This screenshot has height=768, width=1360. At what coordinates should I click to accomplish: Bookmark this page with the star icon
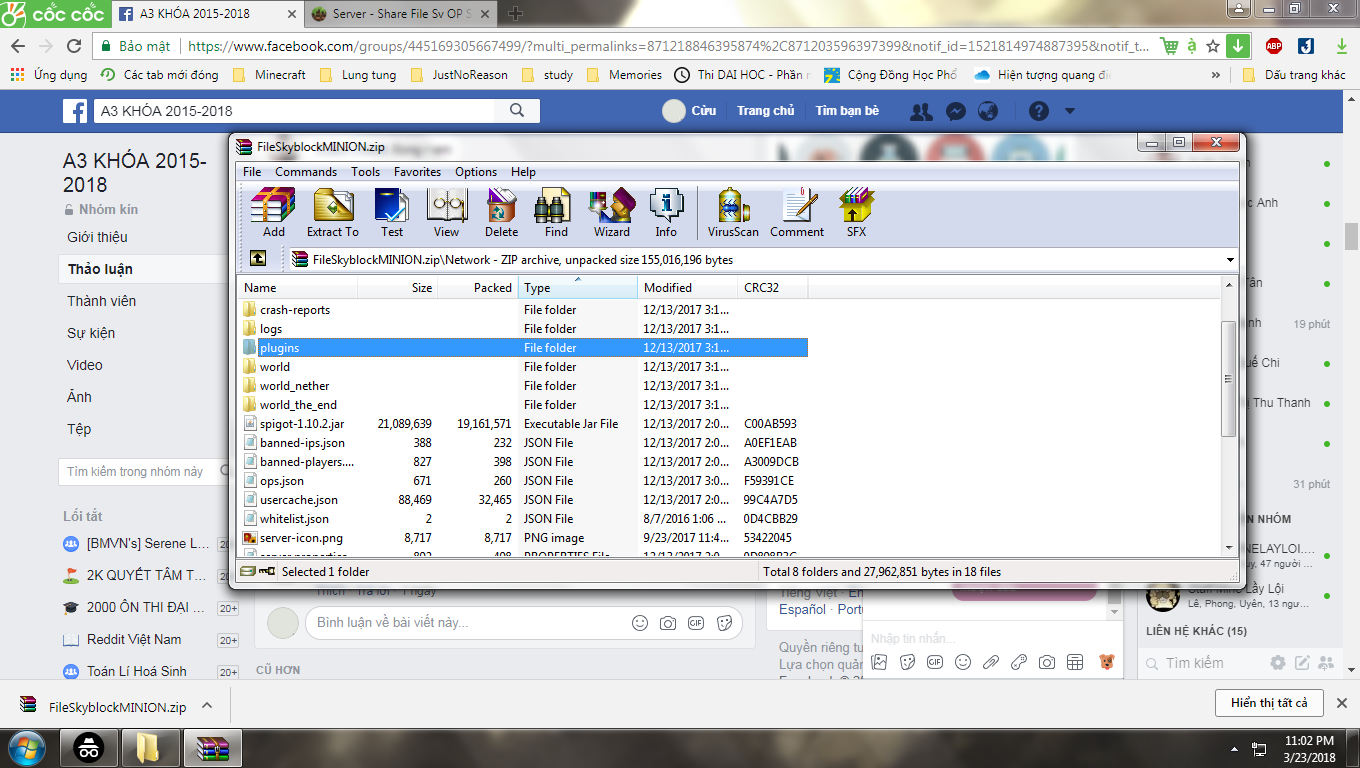pyautogui.click(x=1213, y=46)
